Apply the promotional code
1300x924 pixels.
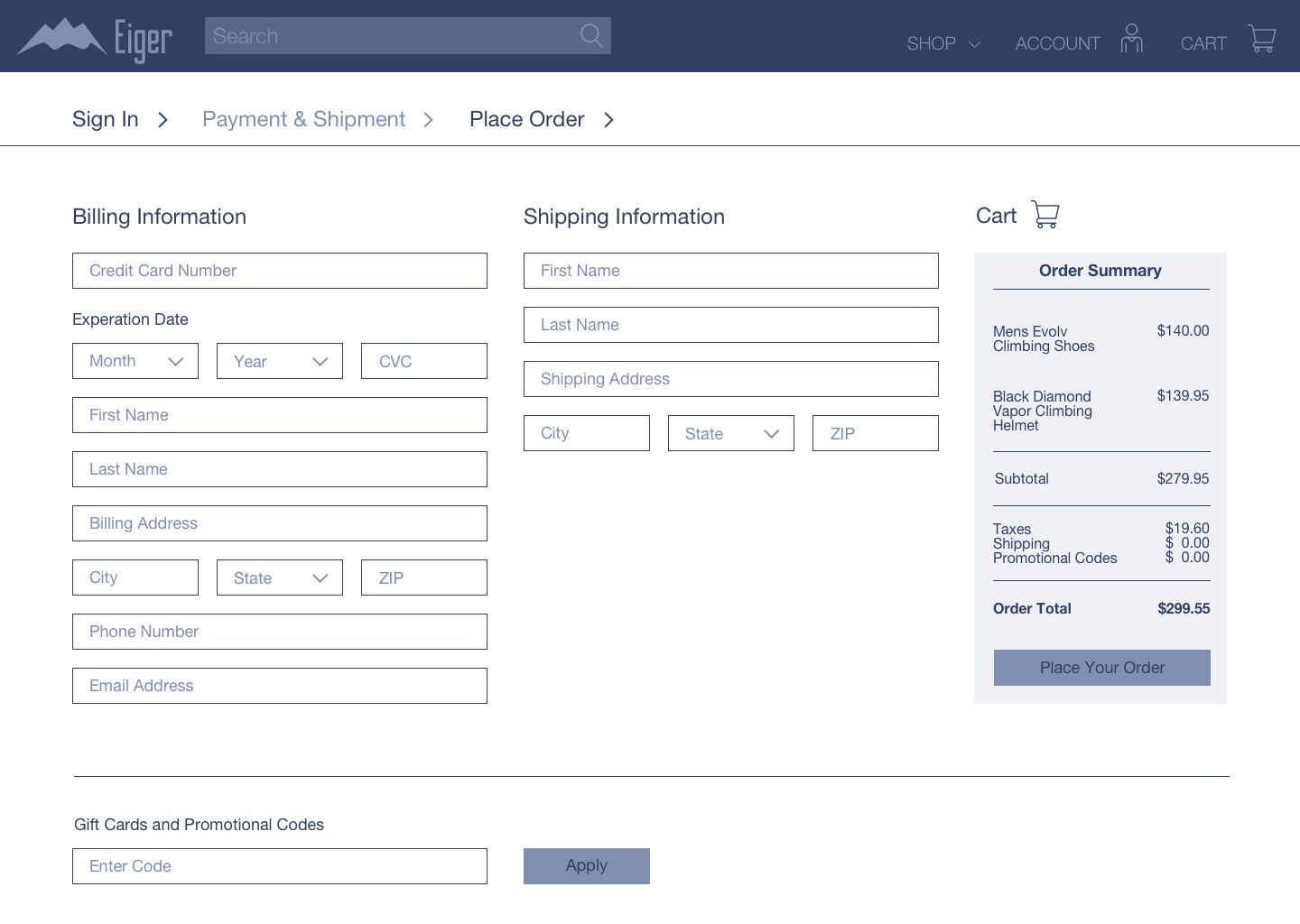click(587, 865)
